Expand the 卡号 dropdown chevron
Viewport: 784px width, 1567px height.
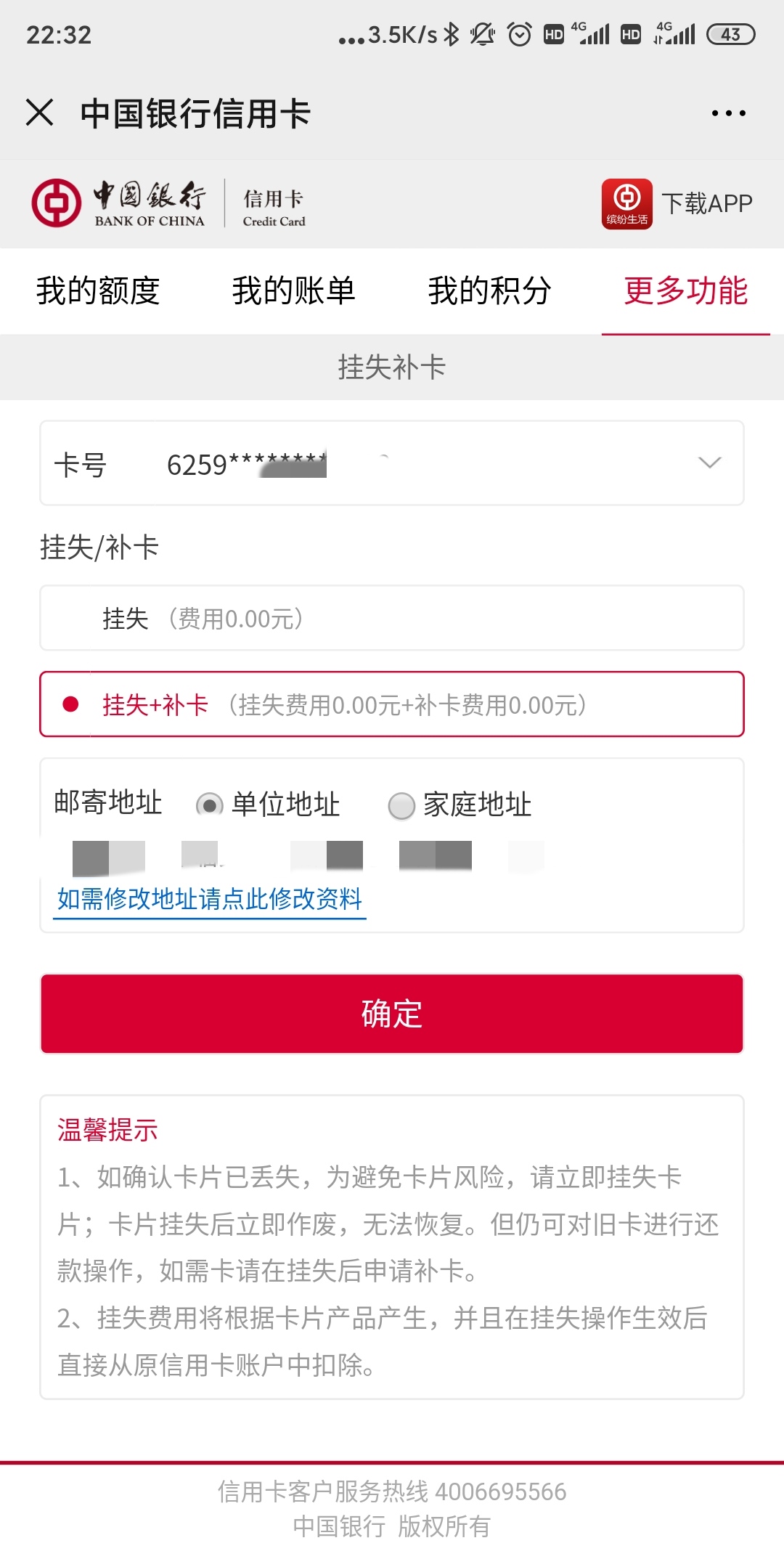(x=709, y=463)
